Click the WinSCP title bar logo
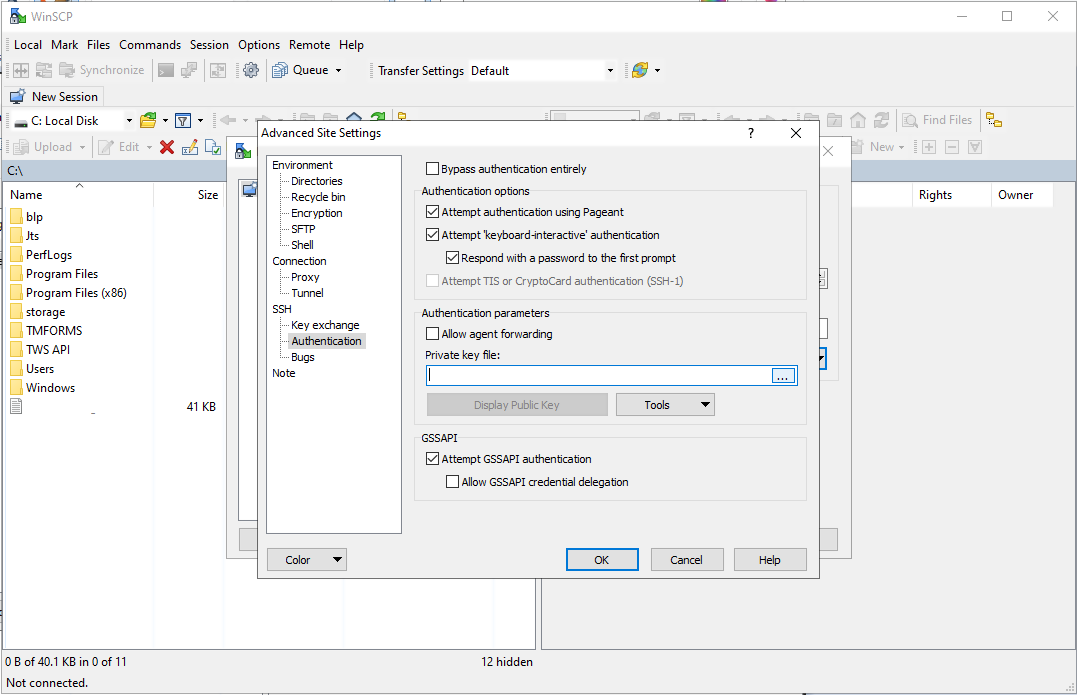 [18, 16]
